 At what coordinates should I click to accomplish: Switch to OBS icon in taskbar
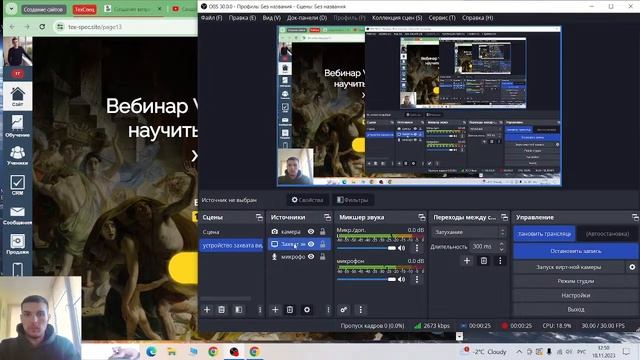tap(234, 351)
